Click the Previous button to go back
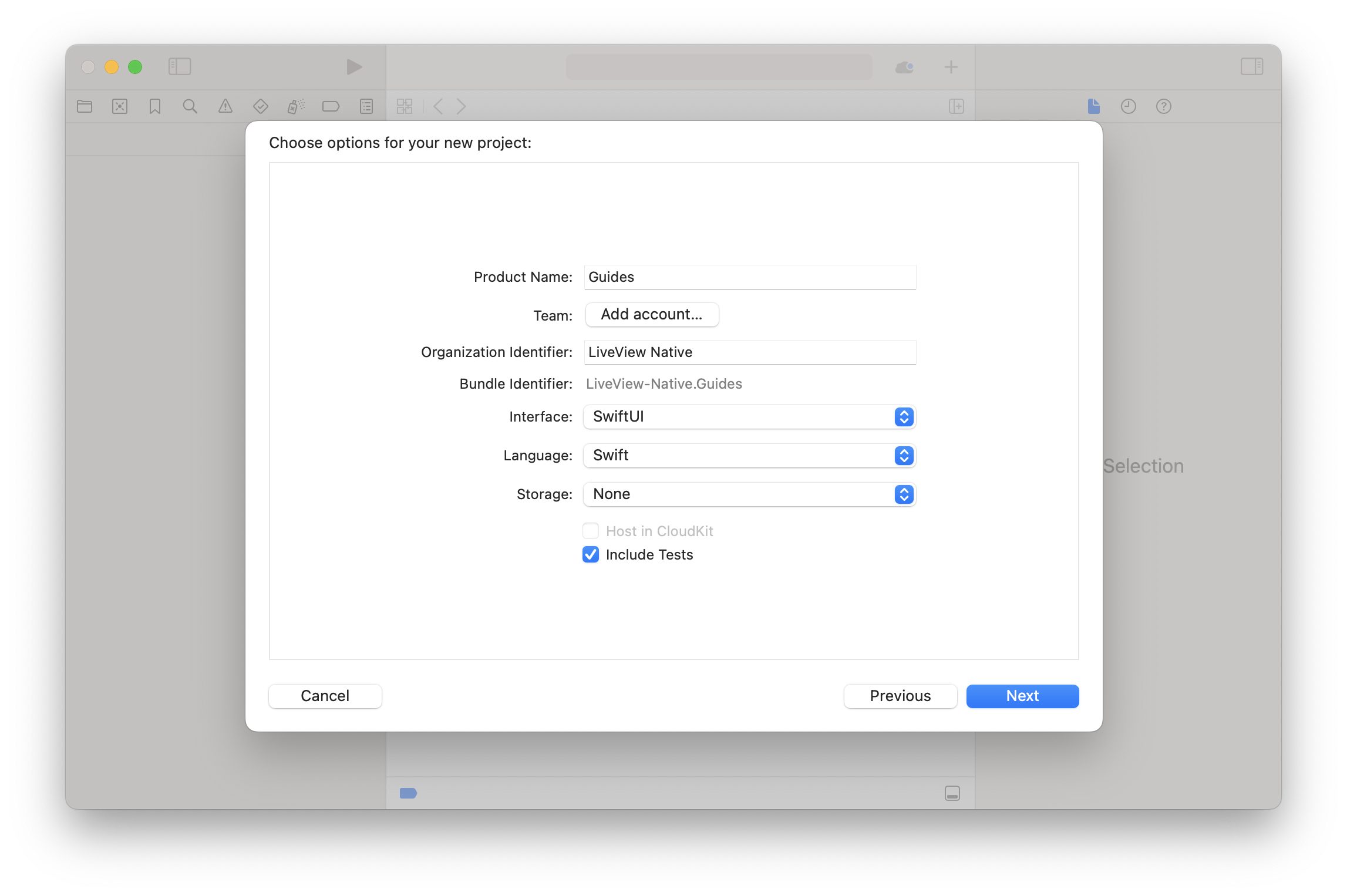The width and height of the screenshot is (1347, 896). (899, 696)
